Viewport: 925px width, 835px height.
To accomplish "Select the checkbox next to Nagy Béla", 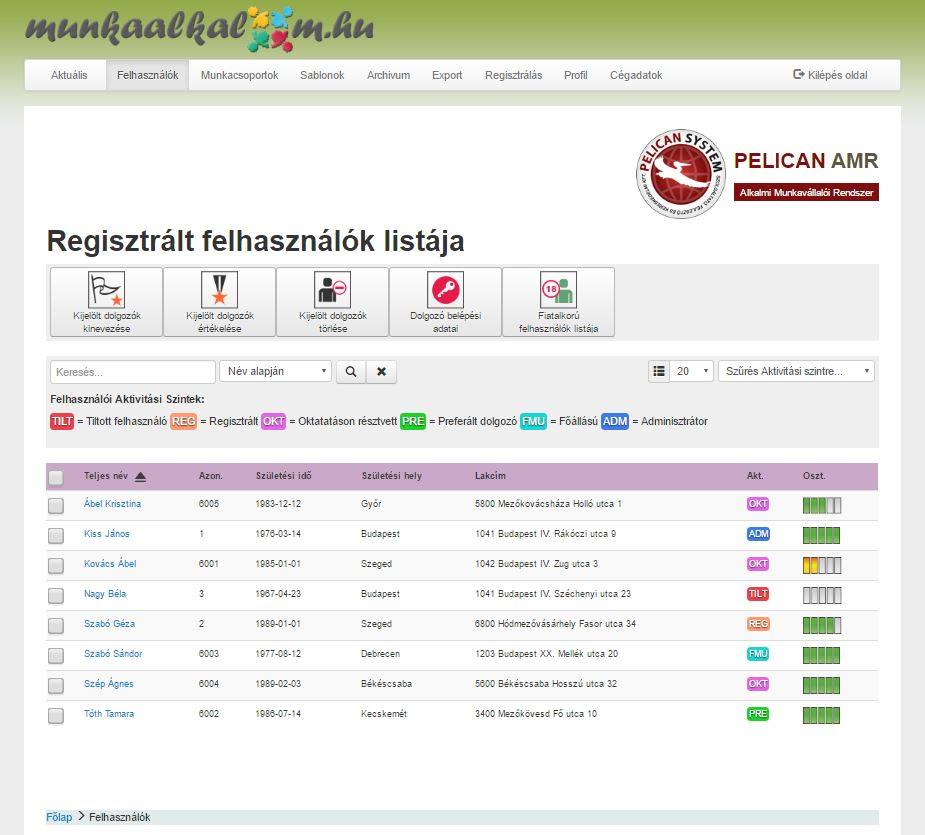I will pos(56,595).
